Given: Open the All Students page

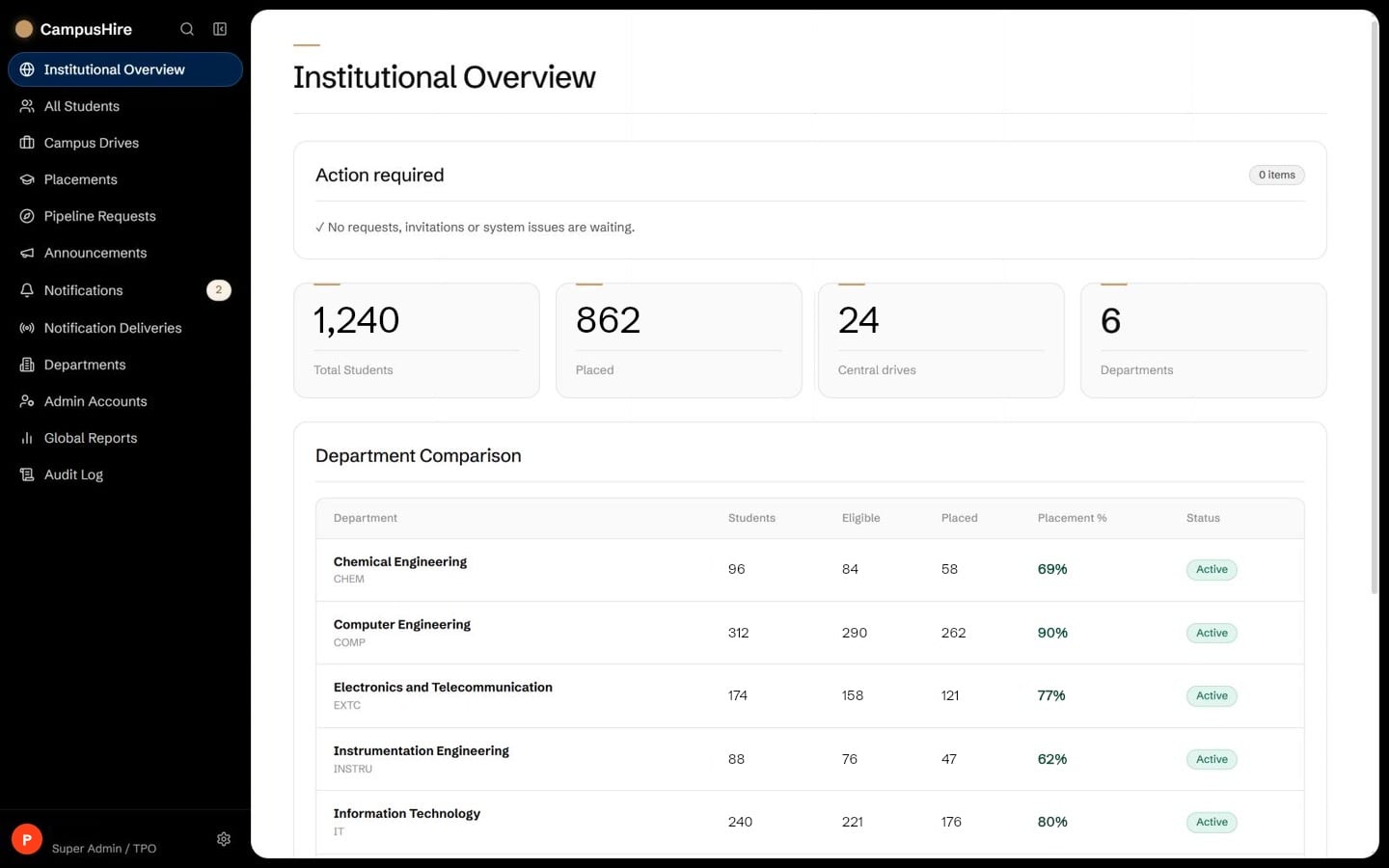Looking at the screenshot, I should click(125, 106).
